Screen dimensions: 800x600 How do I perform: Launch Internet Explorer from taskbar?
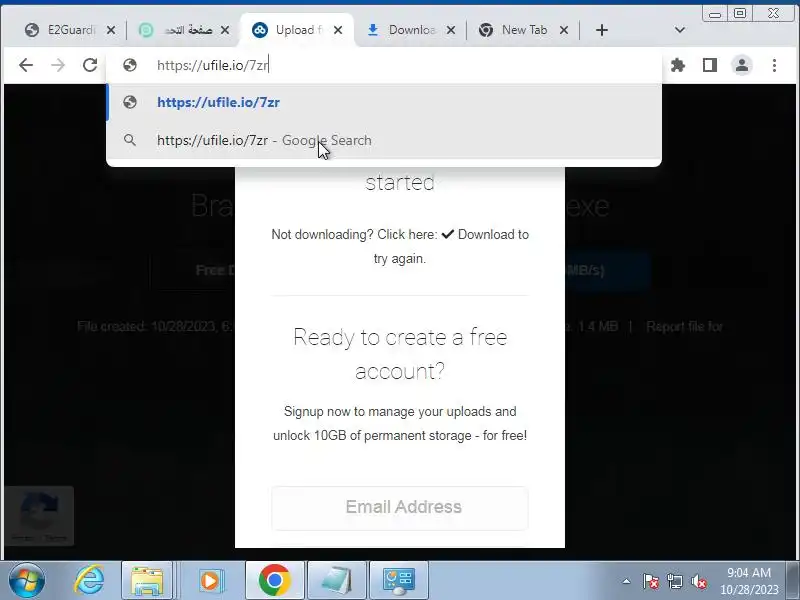pyautogui.click(x=89, y=581)
